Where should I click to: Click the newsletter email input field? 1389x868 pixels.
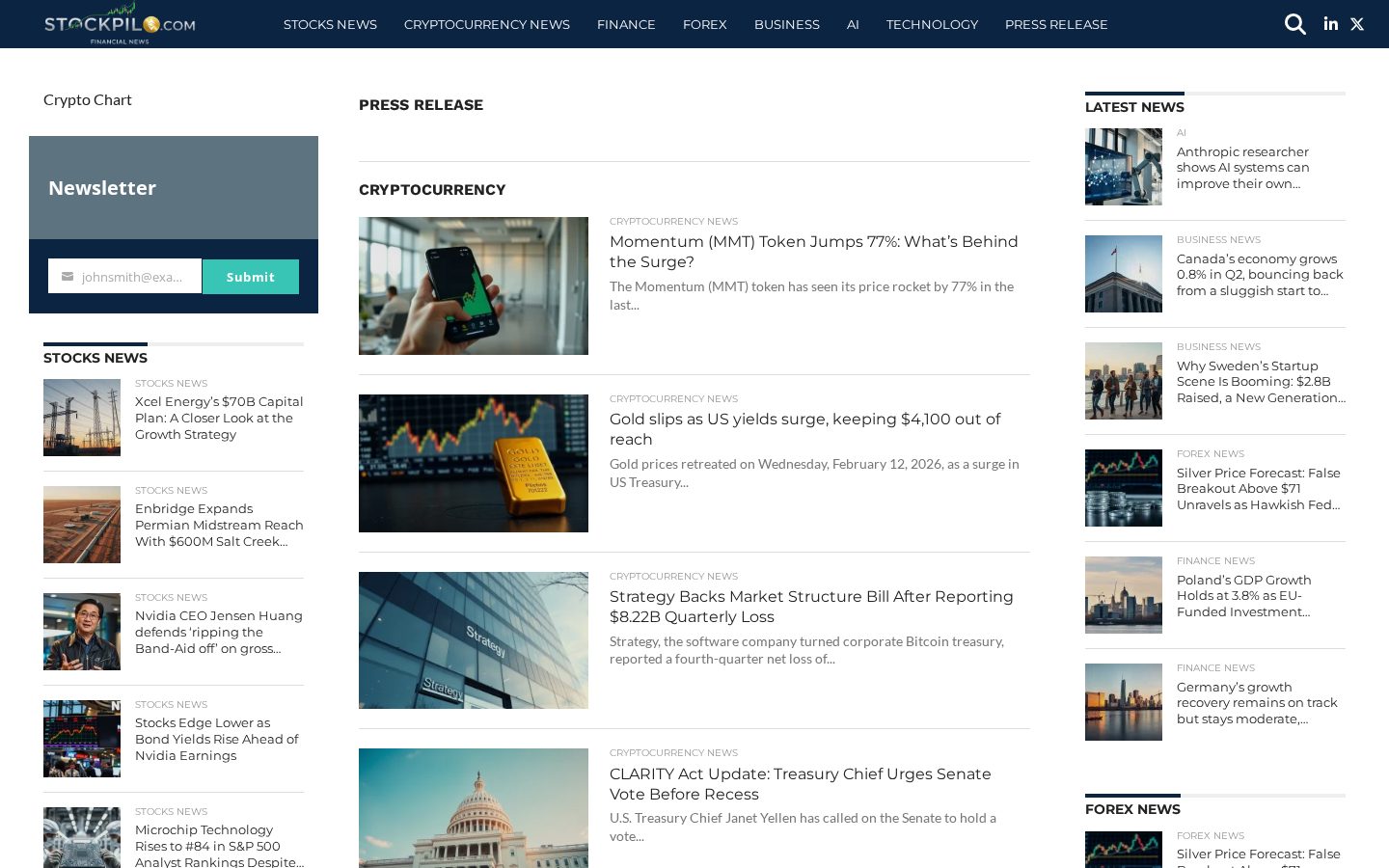tap(125, 277)
